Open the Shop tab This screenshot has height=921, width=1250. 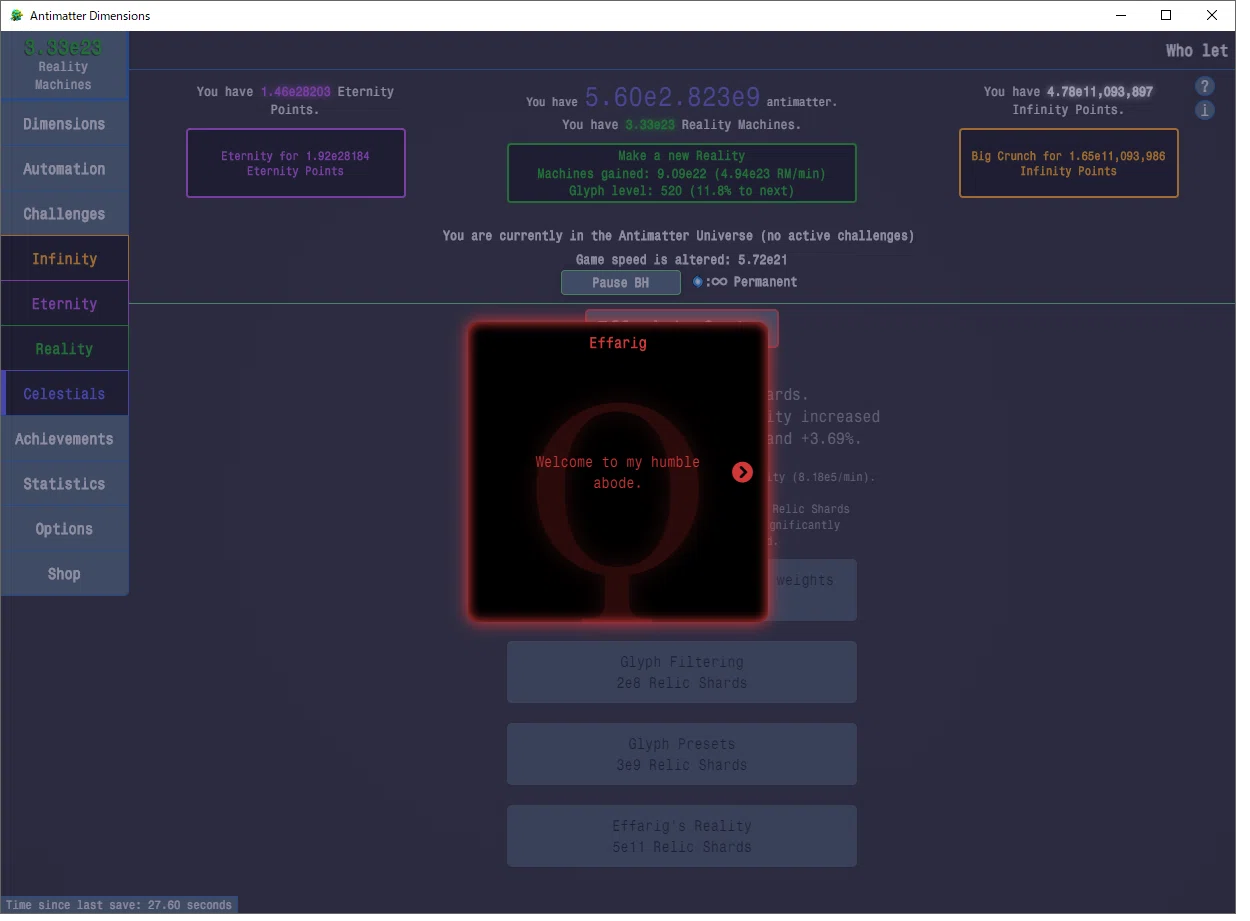point(64,574)
